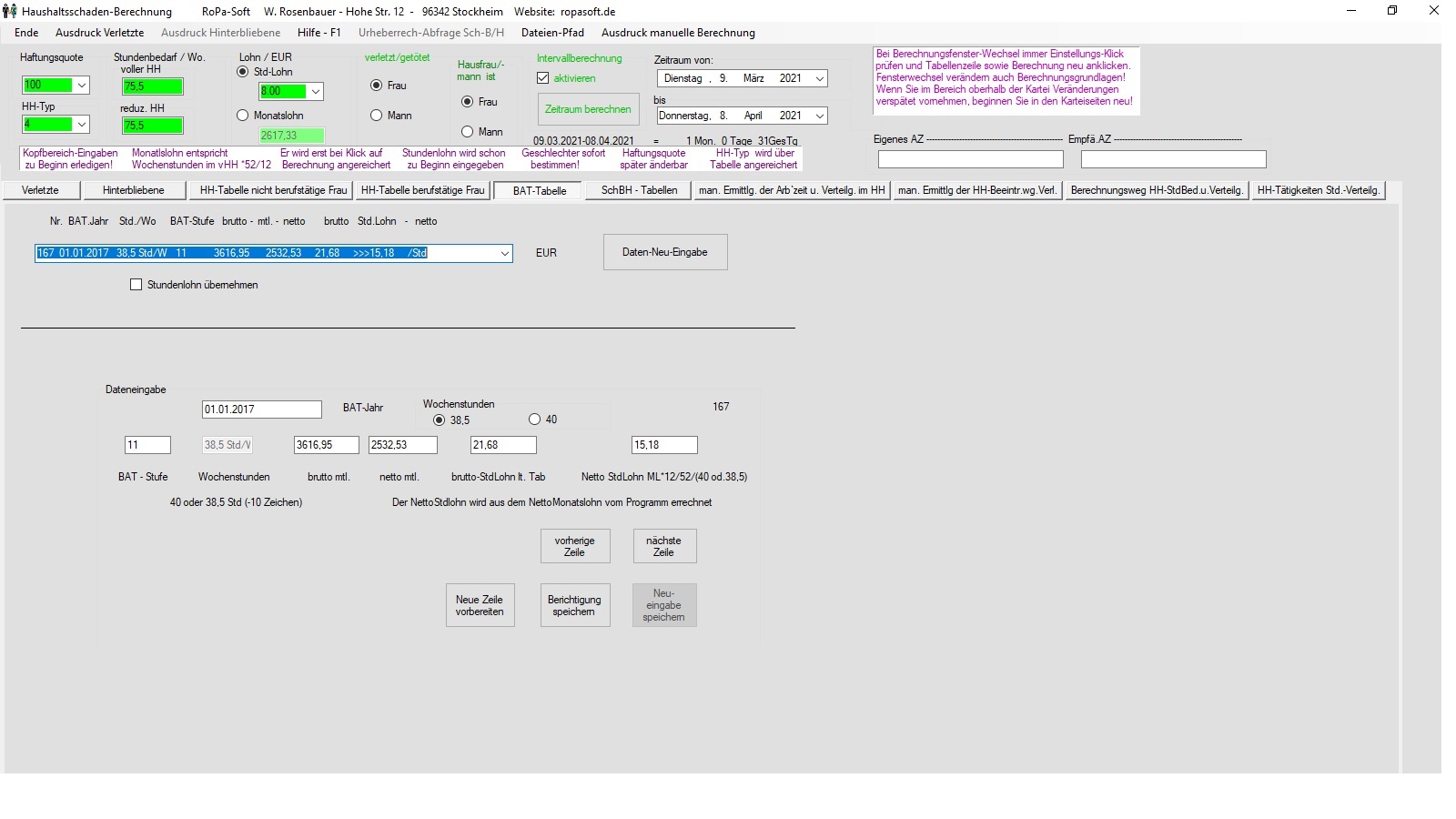Open the Haftungsquote dropdown
Screen dimensions: 1456x819
click(x=81, y=86)
